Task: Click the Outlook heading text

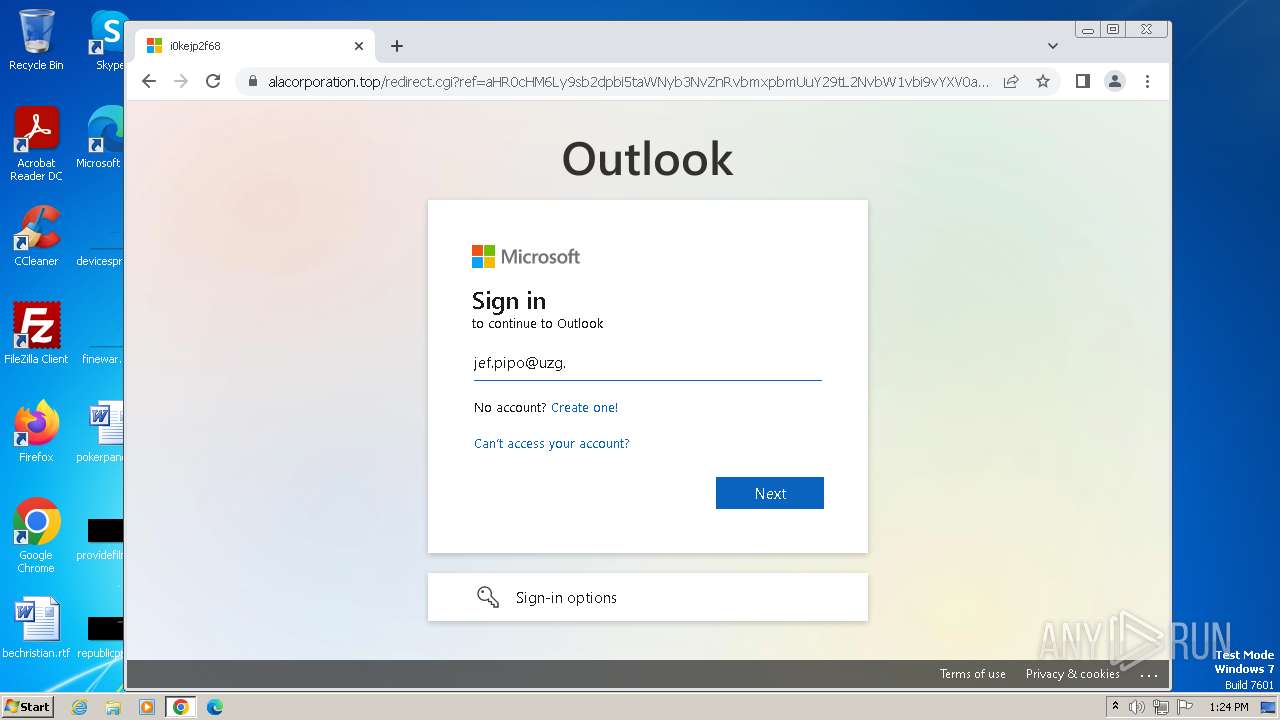Action: point(648,159)
